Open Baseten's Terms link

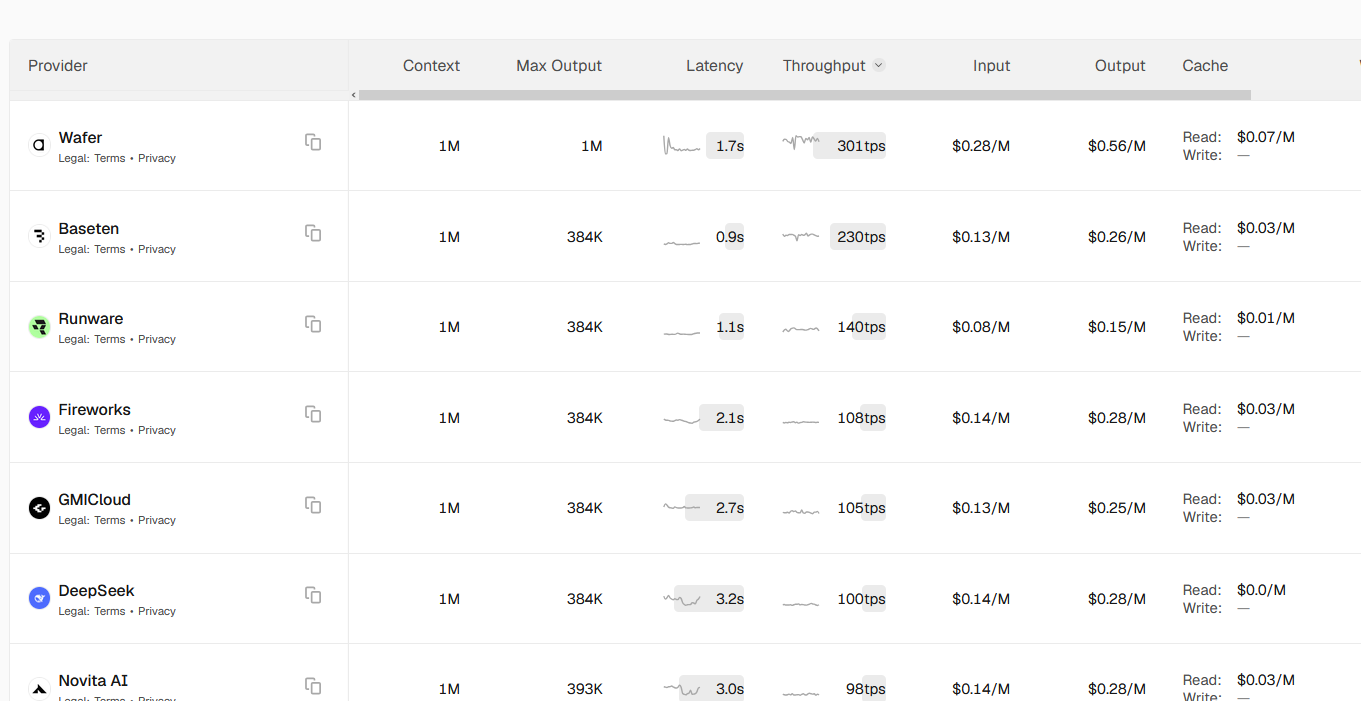(110, 249)
